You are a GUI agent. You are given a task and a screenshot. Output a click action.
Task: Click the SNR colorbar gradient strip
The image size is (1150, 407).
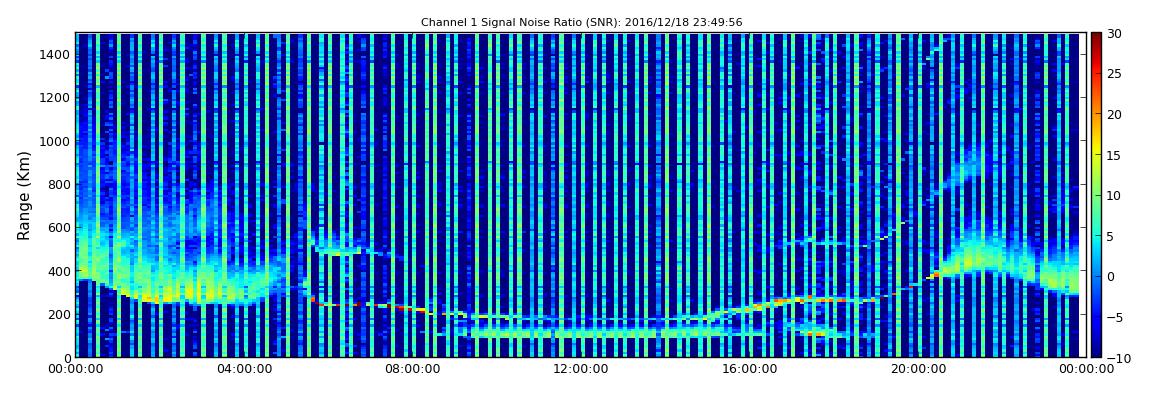pos(1096,195)
